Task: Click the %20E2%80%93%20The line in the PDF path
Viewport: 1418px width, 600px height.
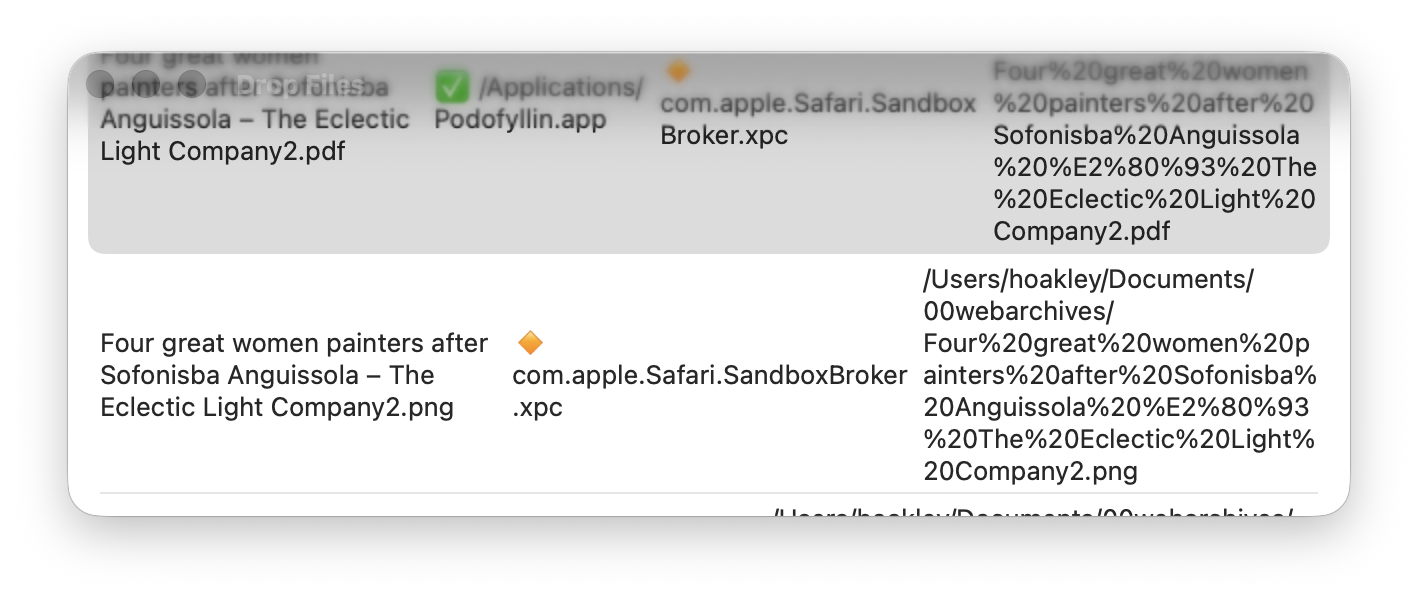Action: point(1154,167)
